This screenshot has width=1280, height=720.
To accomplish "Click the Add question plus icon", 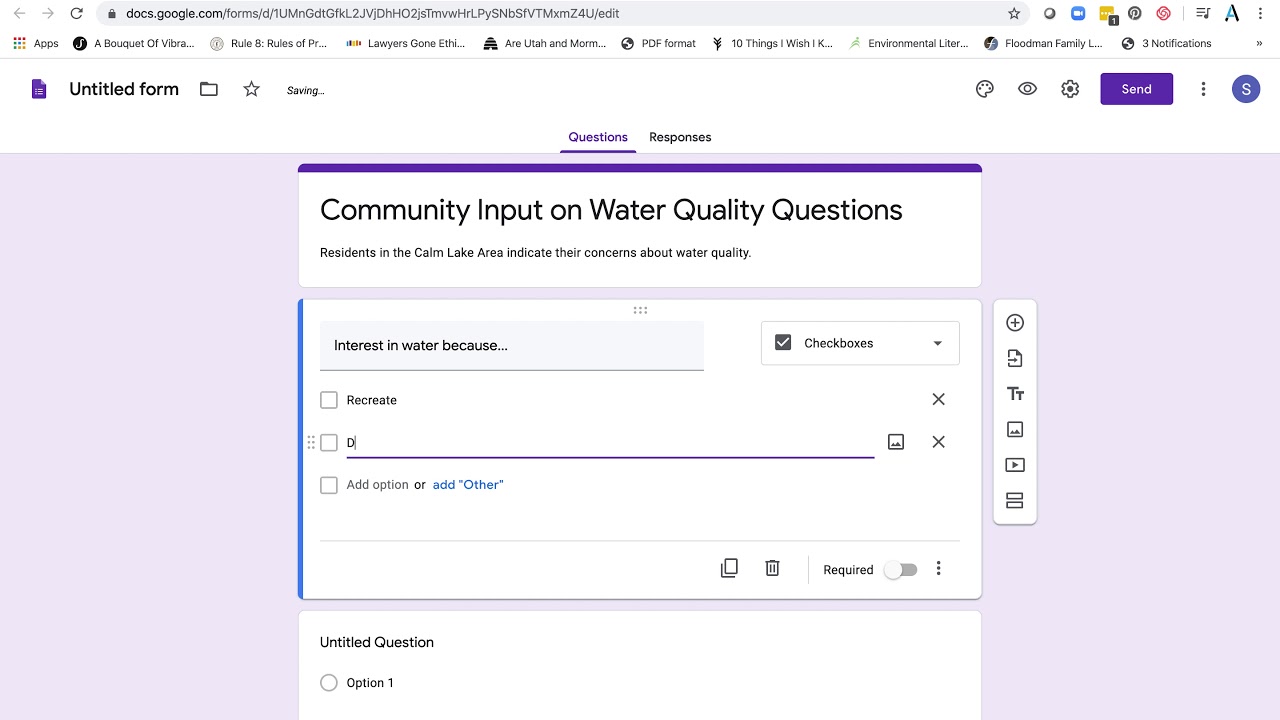I will click(x=1015, y=323).
